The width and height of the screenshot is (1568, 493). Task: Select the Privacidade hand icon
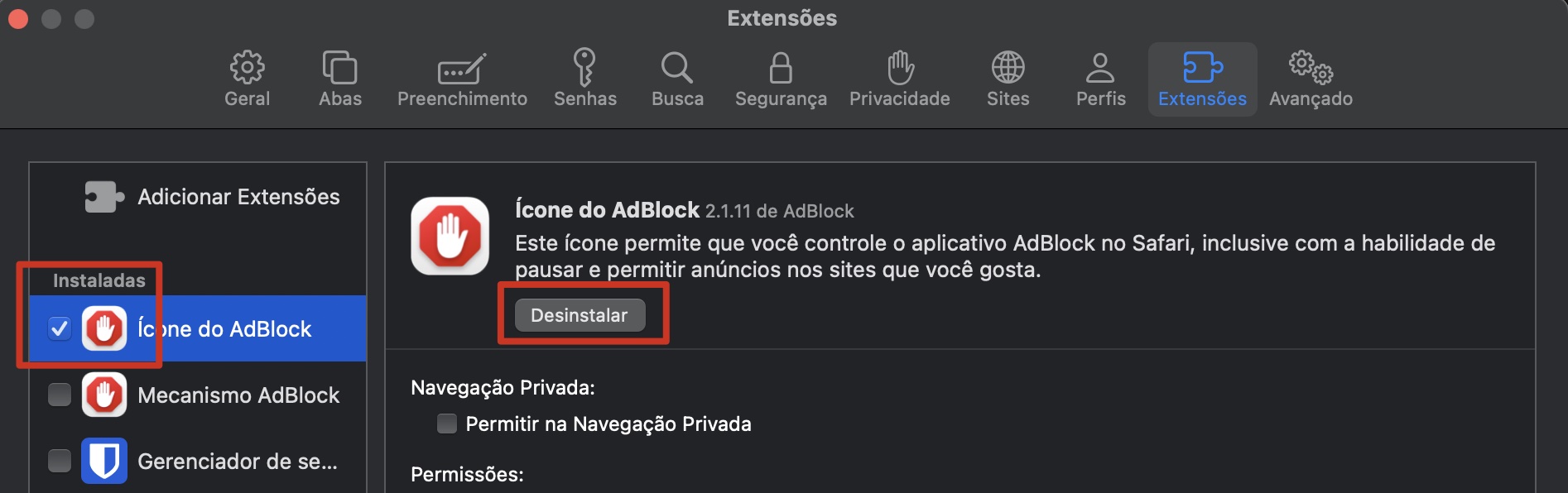point(899,77)
